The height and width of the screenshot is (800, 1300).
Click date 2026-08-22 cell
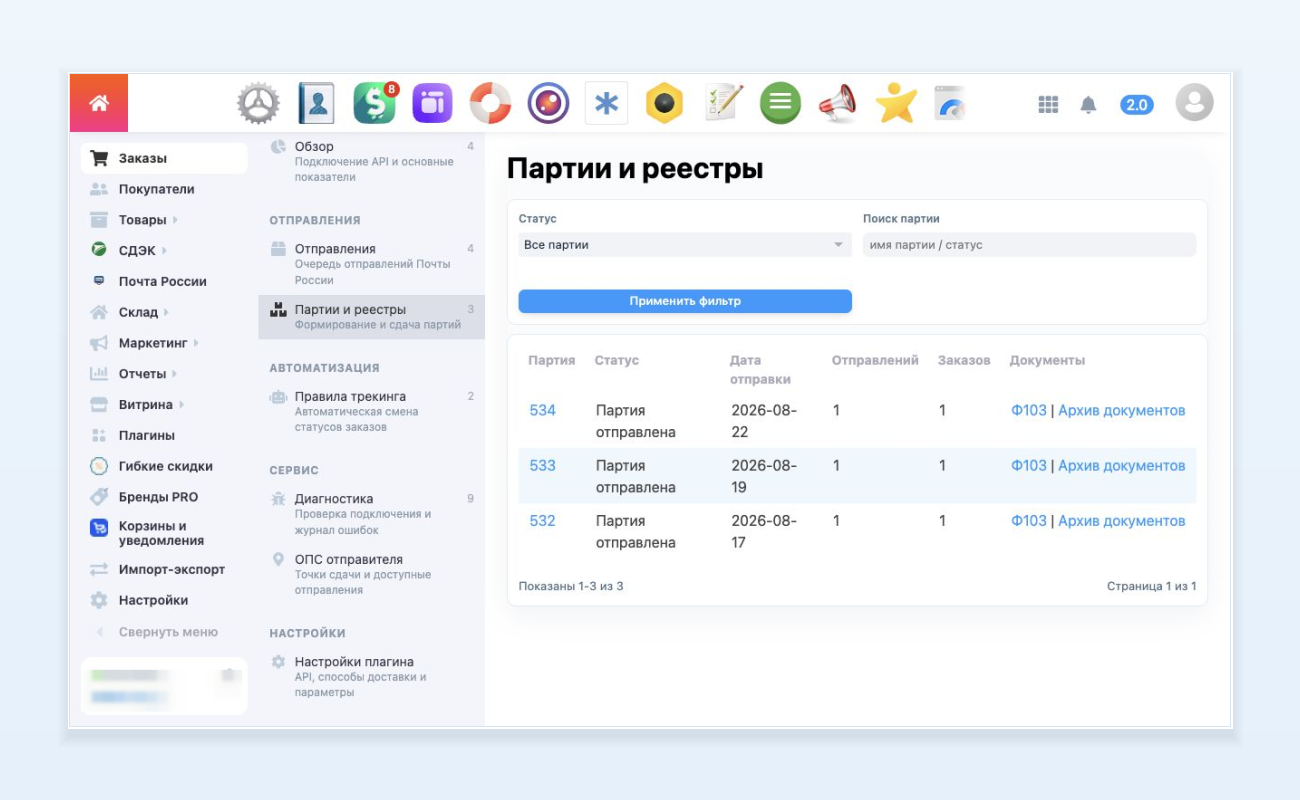pos(764,422)
